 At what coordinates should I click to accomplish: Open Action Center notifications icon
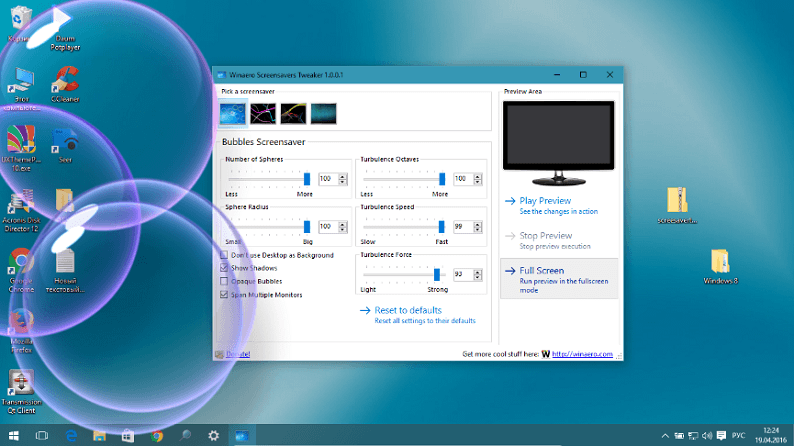[722, 436]
